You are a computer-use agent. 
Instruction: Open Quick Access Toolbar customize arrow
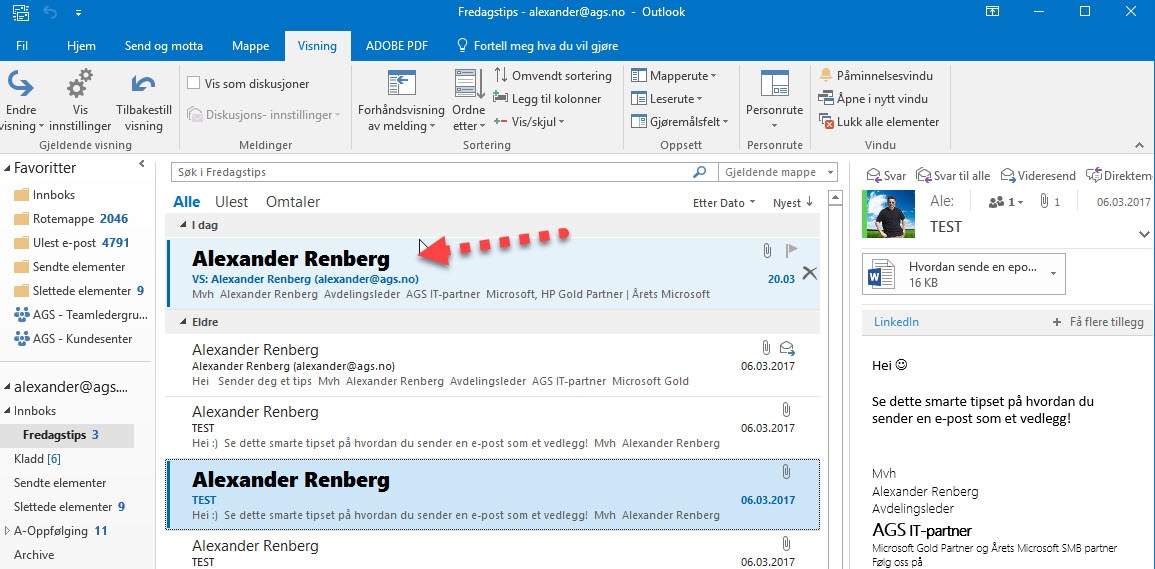pos(78,13)
